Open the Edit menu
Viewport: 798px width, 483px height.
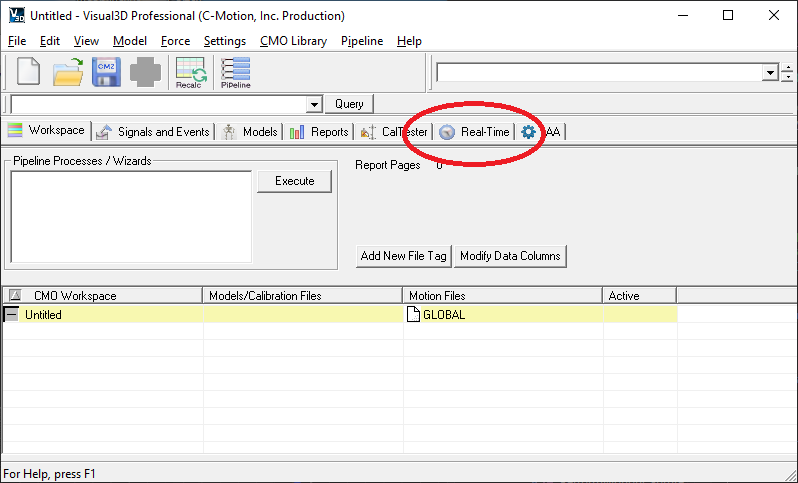50,41
